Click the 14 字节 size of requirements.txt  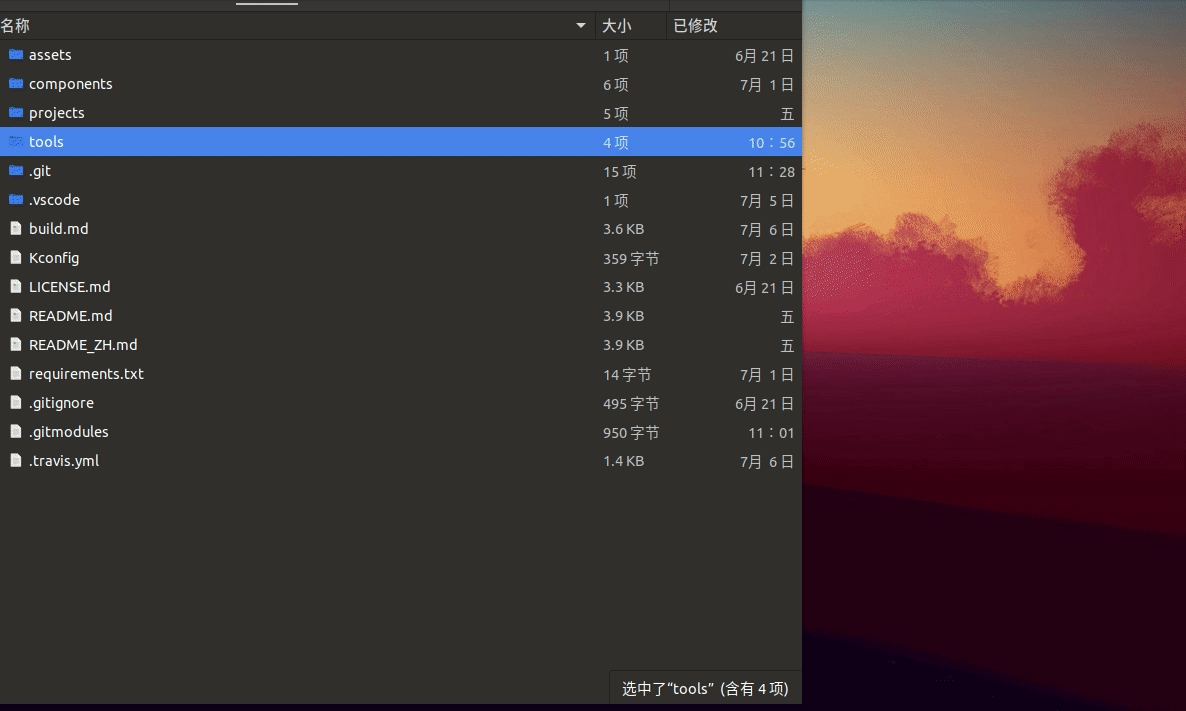[627, 374]
